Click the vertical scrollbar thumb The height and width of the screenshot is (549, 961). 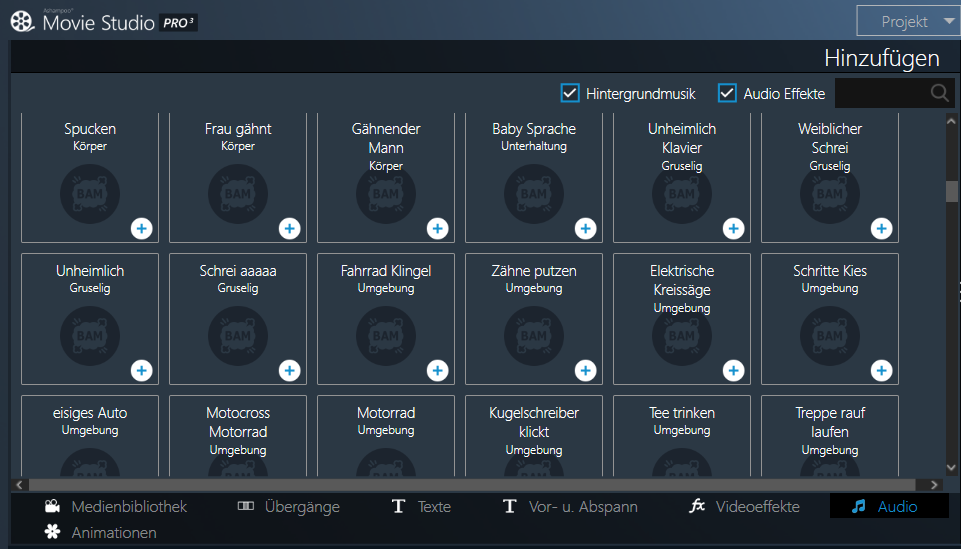click(951, 191)
